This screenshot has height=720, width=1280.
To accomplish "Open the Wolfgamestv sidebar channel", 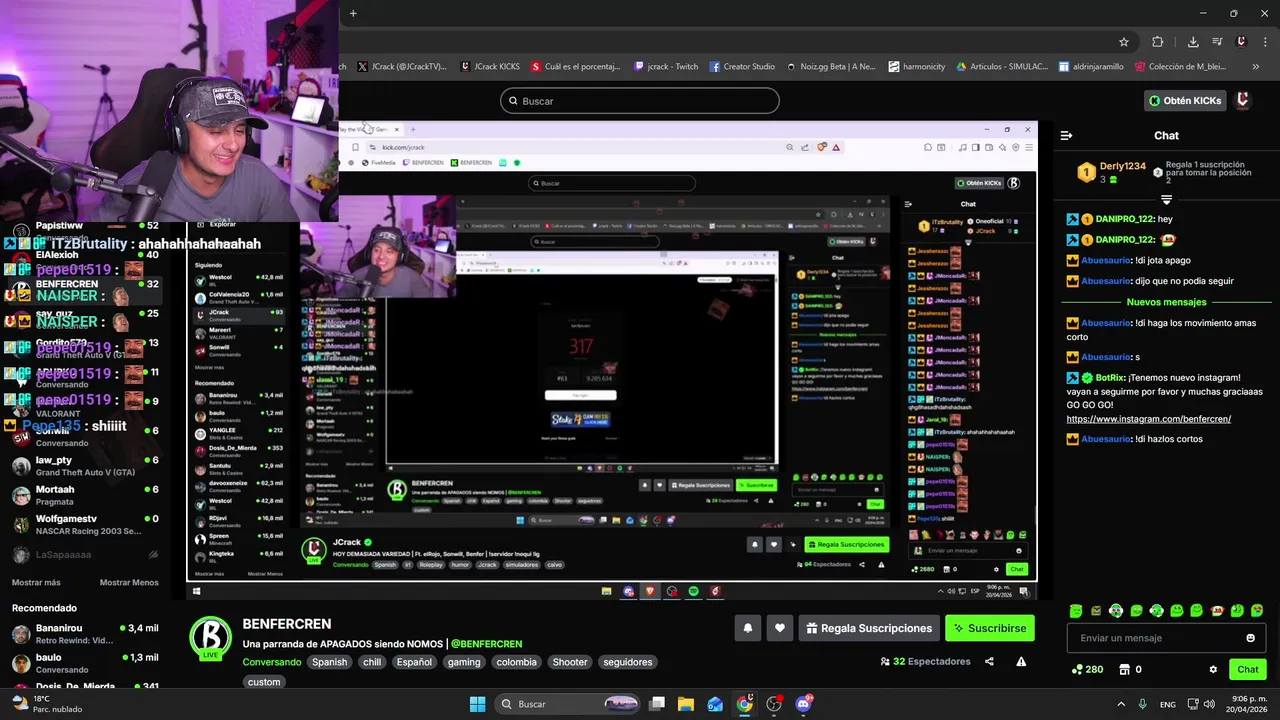I will click(x=85, y=524).
